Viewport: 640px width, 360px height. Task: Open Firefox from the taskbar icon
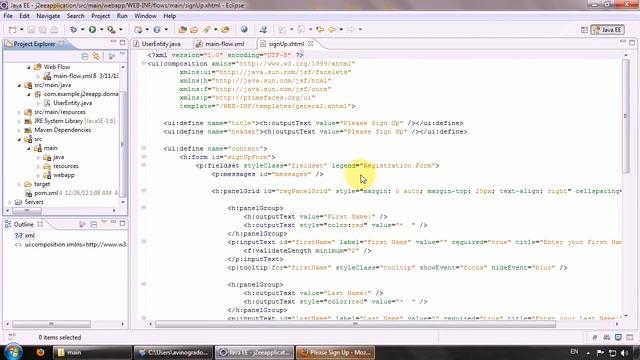point(40,352)
